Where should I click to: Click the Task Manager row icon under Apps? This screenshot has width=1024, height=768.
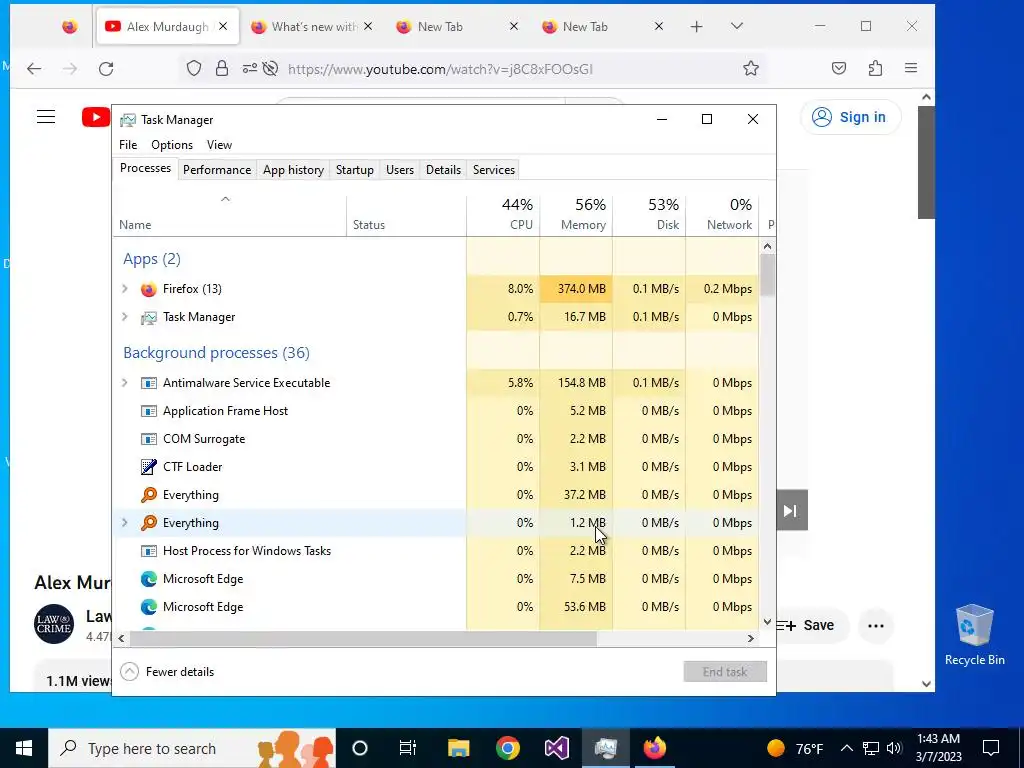[x=149, y=317]
